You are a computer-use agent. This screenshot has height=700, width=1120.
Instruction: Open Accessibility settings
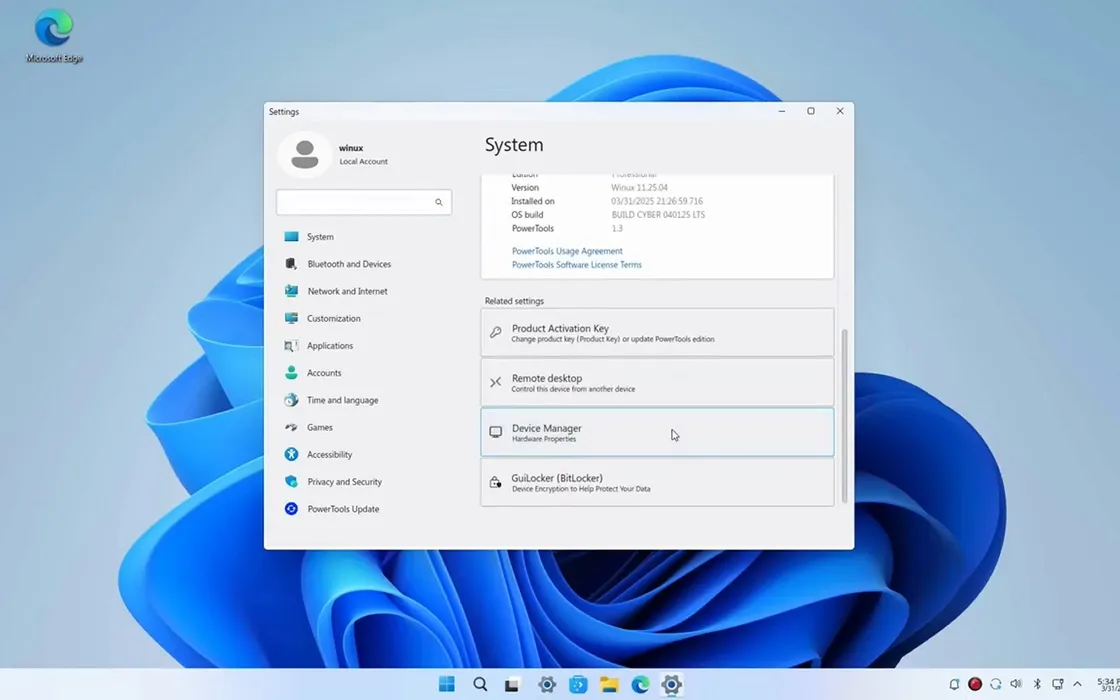pyautogui.click(x=329, y=454)
